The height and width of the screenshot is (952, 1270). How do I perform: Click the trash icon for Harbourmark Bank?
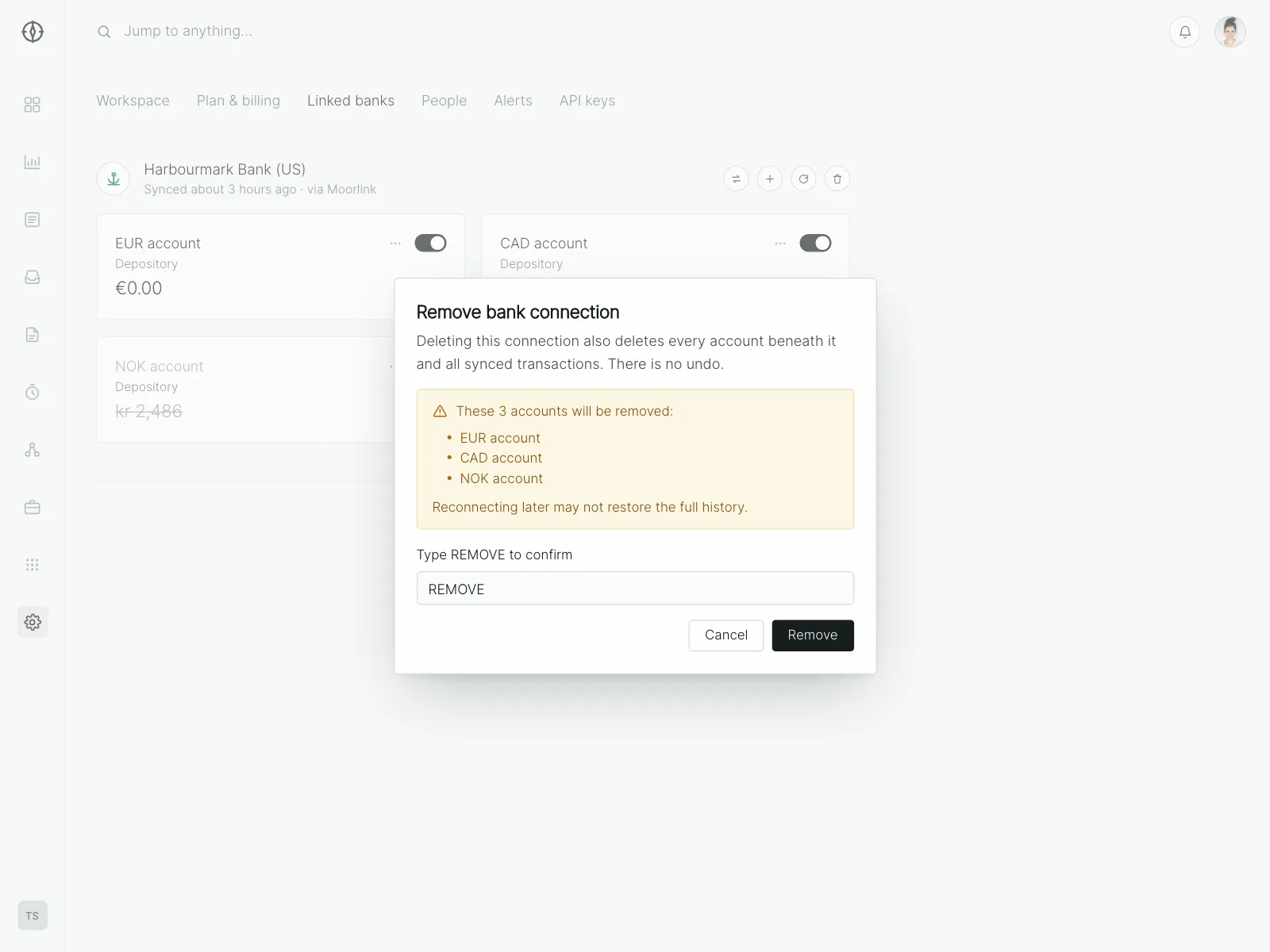coord(837,179)
